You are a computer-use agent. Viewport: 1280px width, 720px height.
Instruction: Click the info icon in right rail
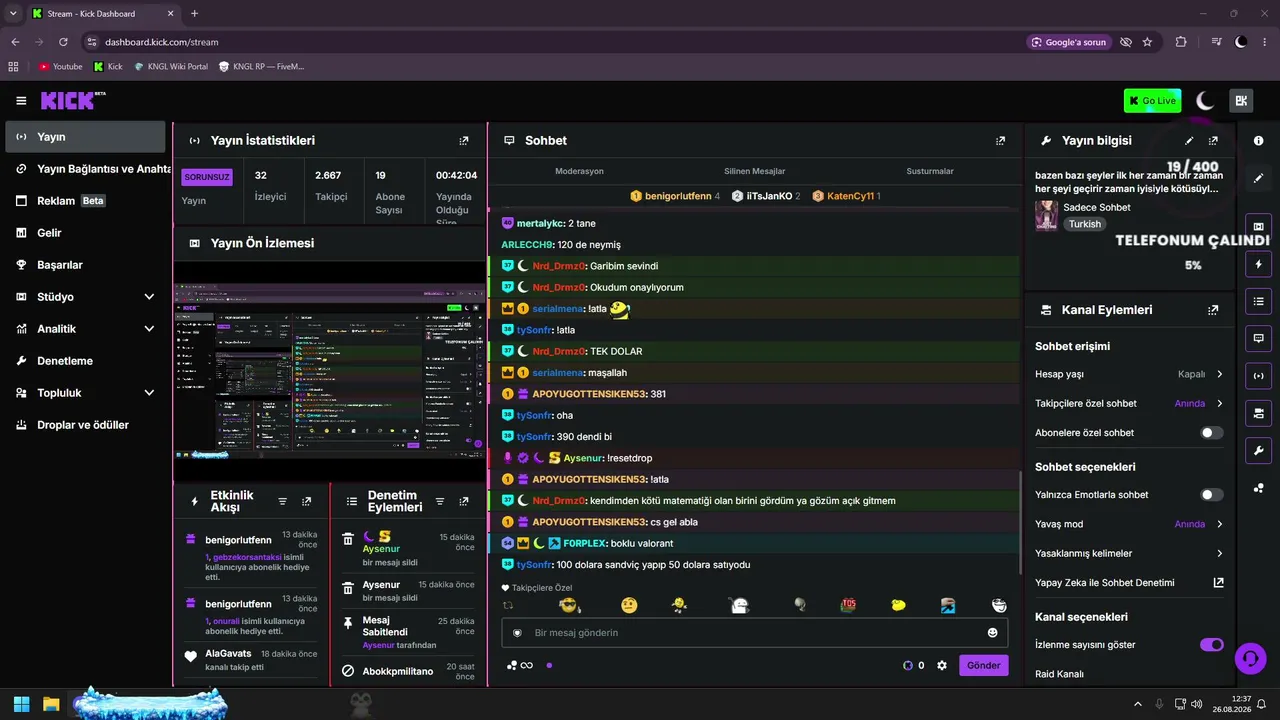click(1258, 141)
